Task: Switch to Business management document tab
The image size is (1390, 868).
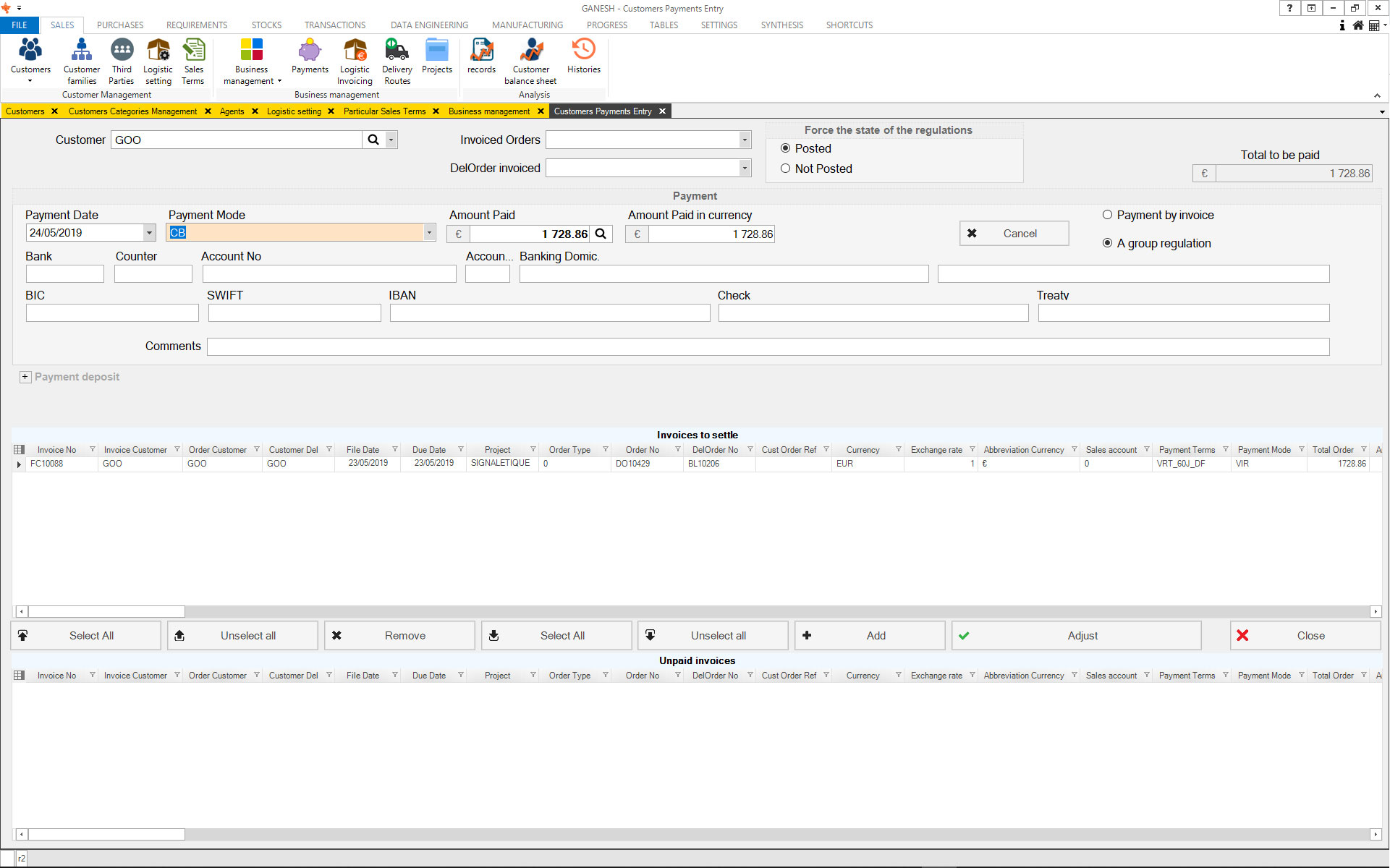Action: 489,111
